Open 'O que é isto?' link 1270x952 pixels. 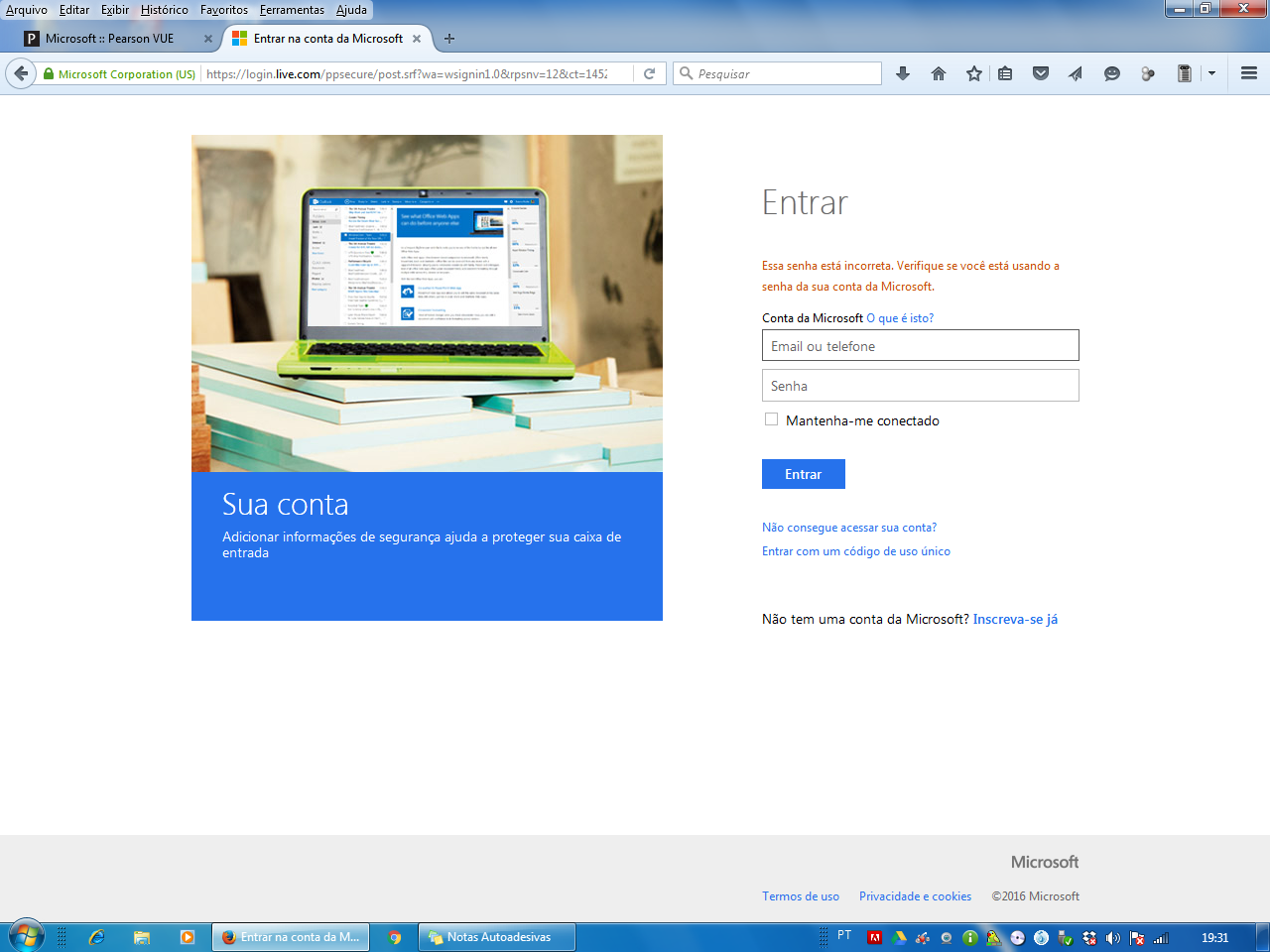coord(899,318)
